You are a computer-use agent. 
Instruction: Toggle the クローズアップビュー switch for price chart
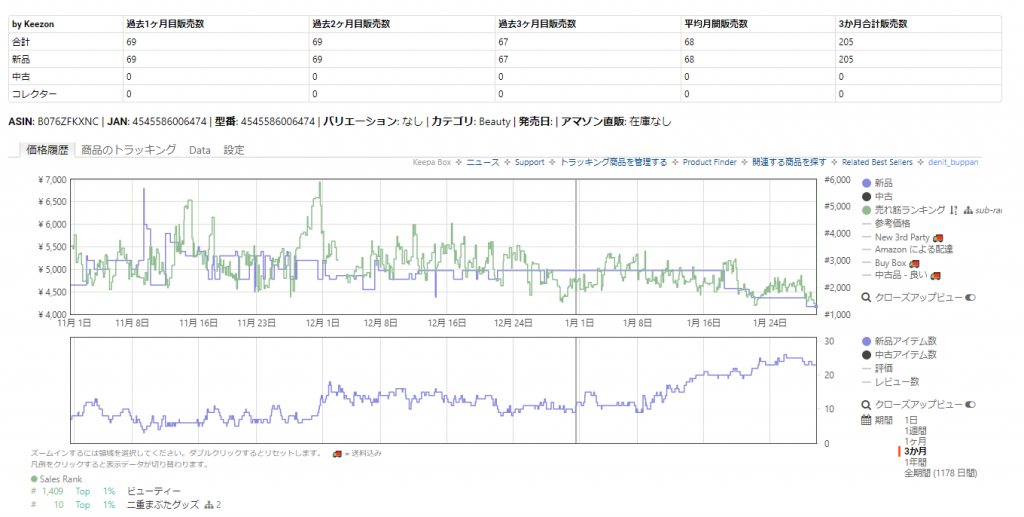click(x=971, y=297)
